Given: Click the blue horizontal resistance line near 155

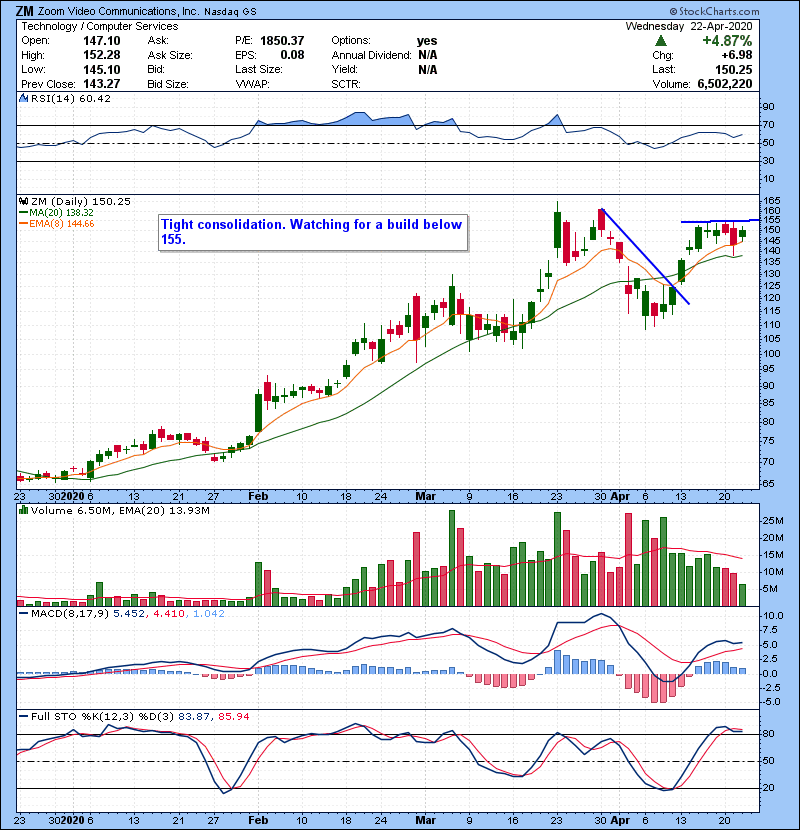Looking at the screenshot, I should coord(720,221).
